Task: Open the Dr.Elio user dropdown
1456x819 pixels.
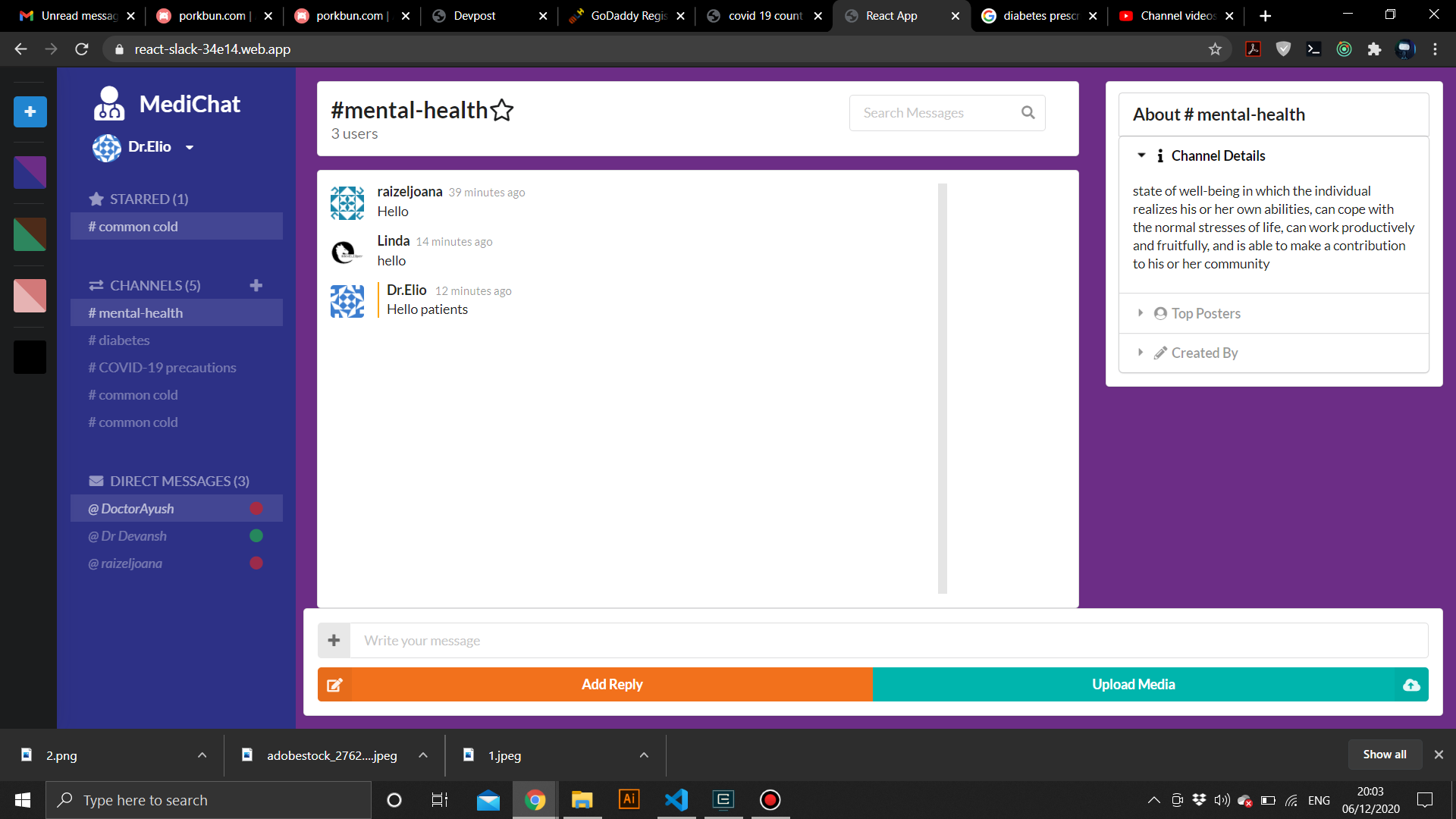Action: pos(190,147)
